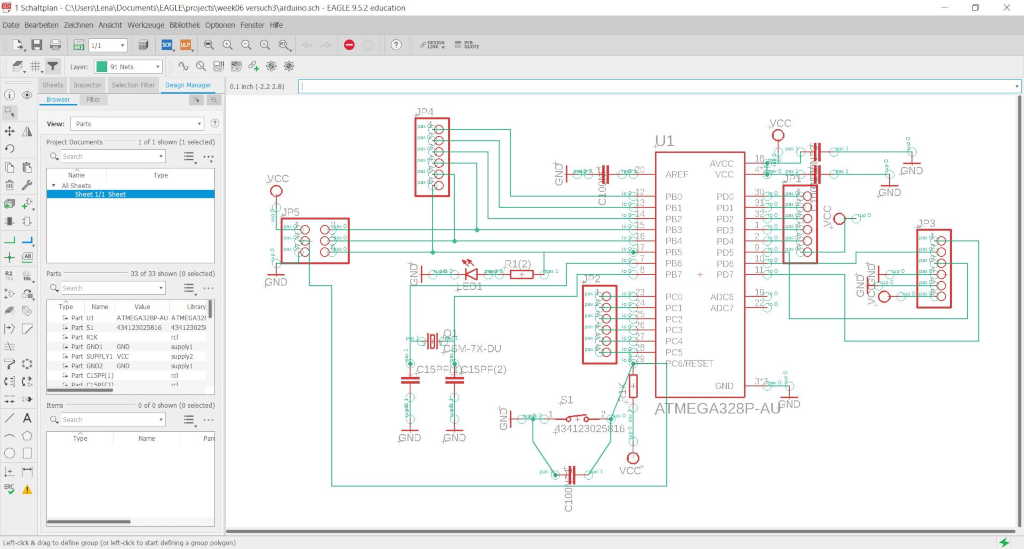The image size is (1024, 549).
Task: Click the Print icon in toolbar
Action: click(56, 45)
